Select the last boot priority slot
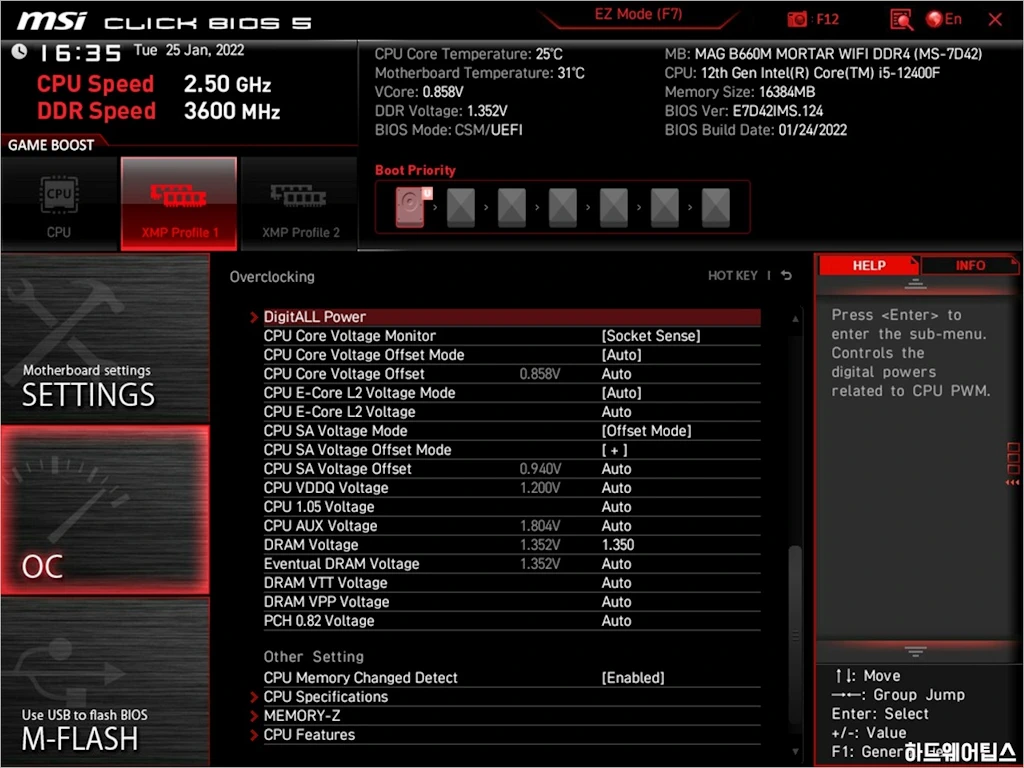The image size is (1024, 768). click(x=715, y=207)
